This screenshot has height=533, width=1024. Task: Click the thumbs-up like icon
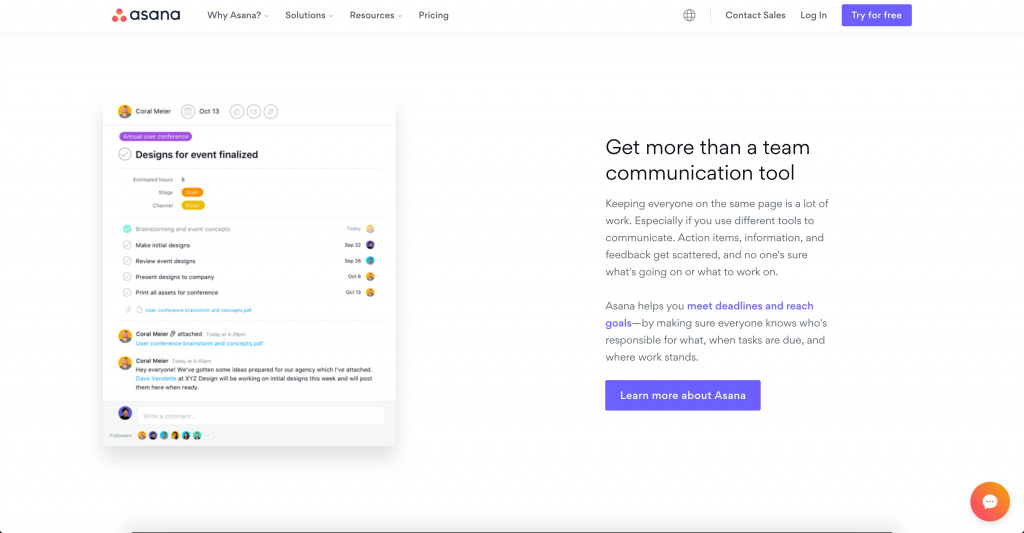pyautogui.click(x=237, y=111)
